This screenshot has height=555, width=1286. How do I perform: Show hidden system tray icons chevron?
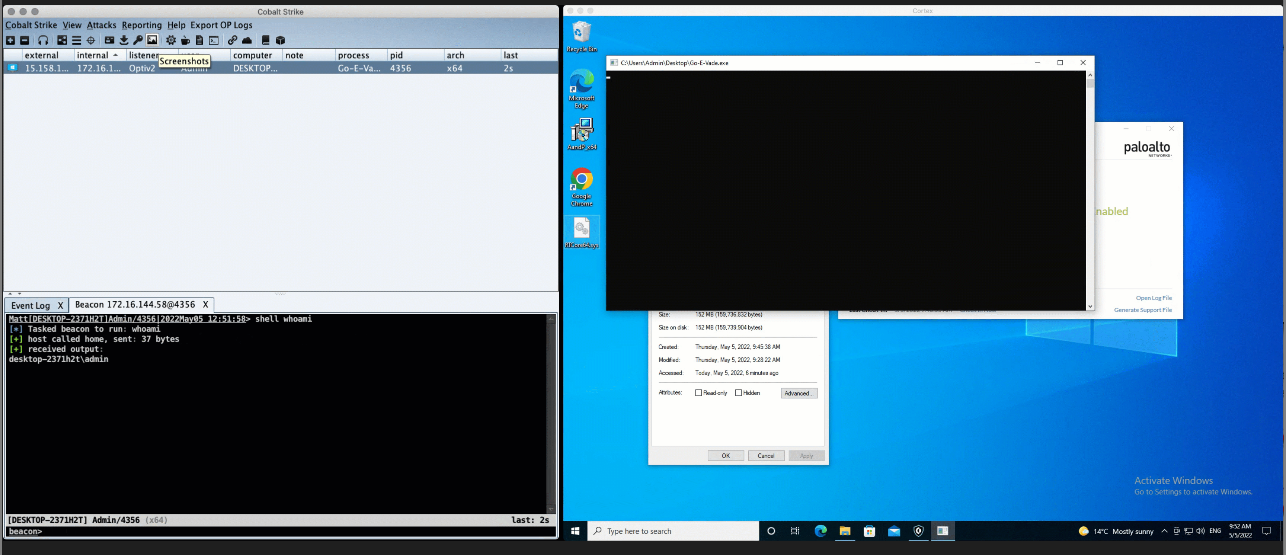pyautogui.click(x=1164, y=531)
